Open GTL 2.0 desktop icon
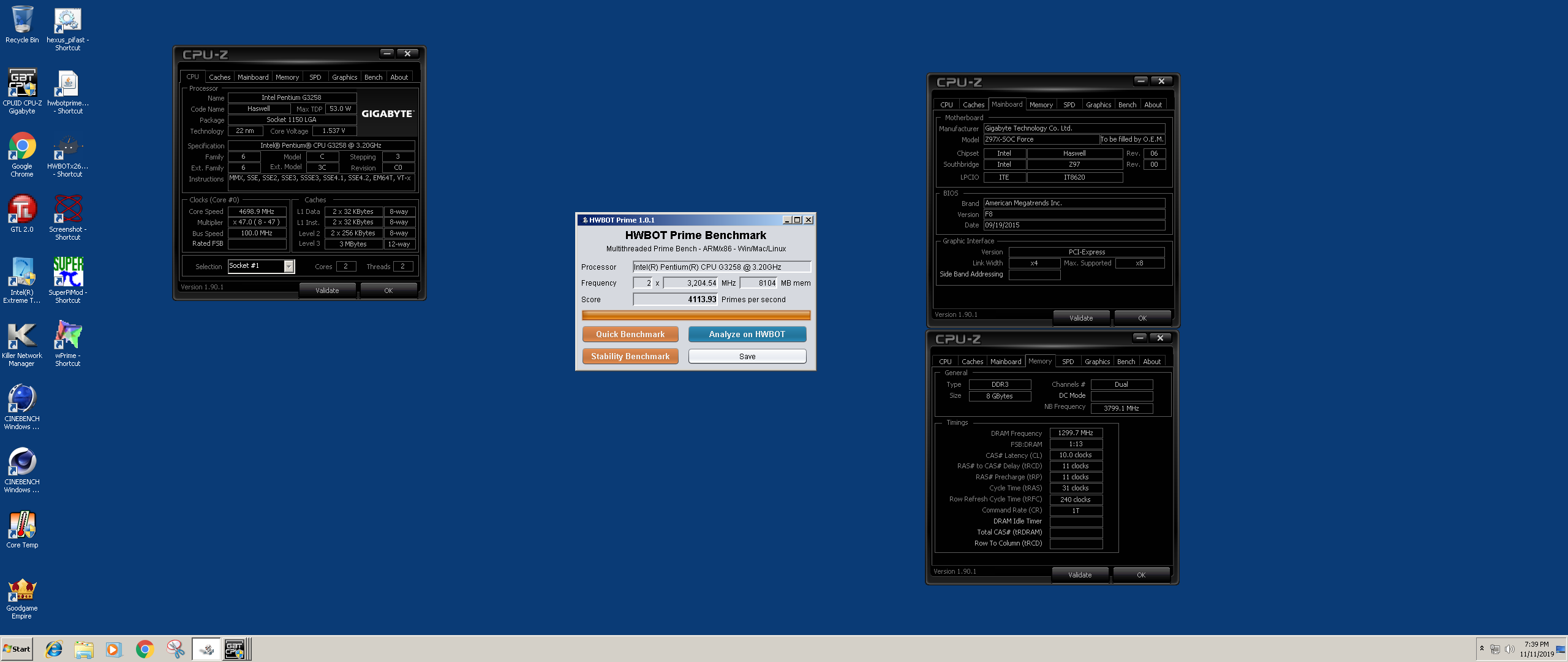 coord(22,213)
